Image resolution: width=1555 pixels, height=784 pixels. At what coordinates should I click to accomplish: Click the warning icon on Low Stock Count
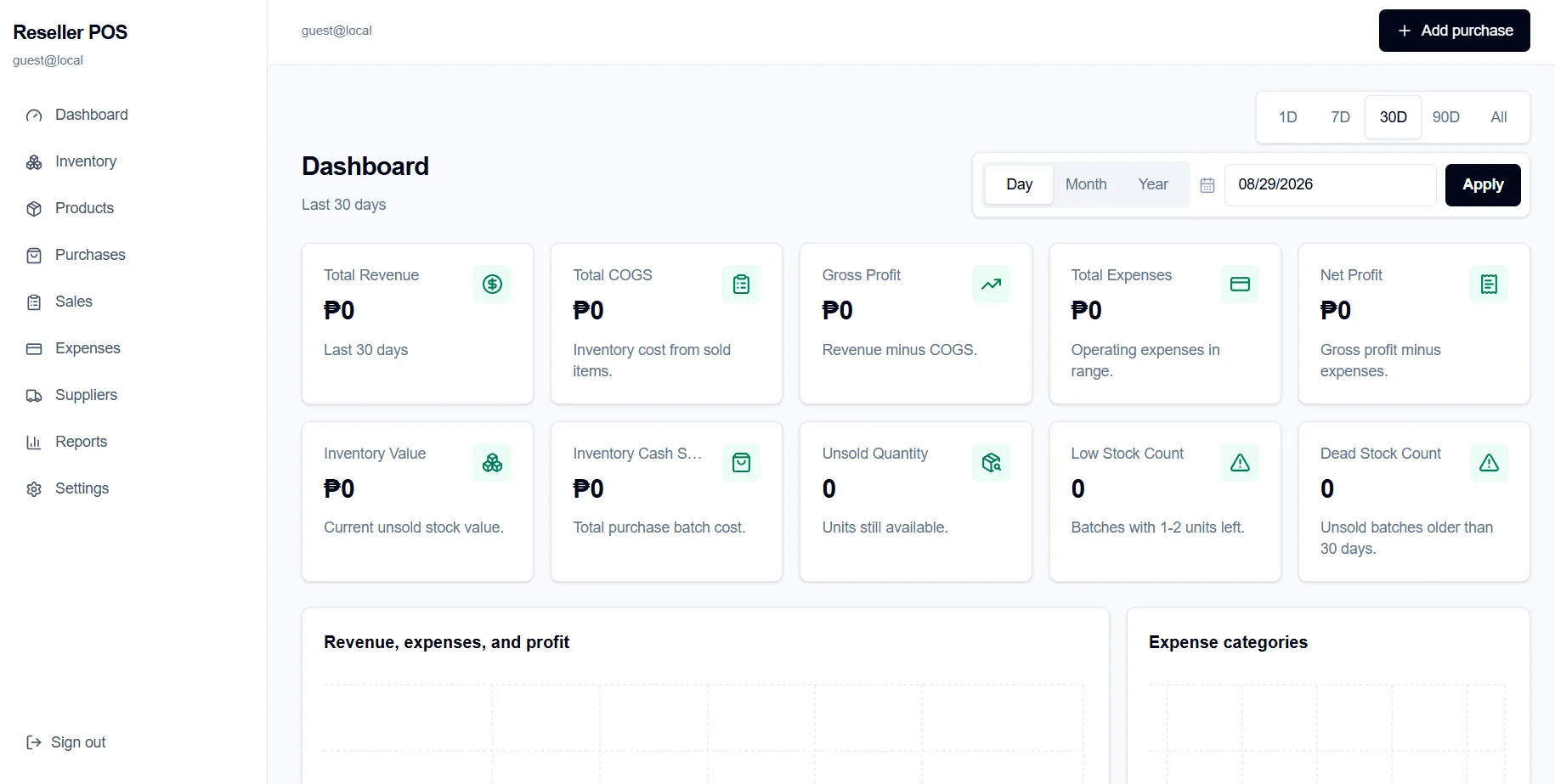(x=1240, y=463)
